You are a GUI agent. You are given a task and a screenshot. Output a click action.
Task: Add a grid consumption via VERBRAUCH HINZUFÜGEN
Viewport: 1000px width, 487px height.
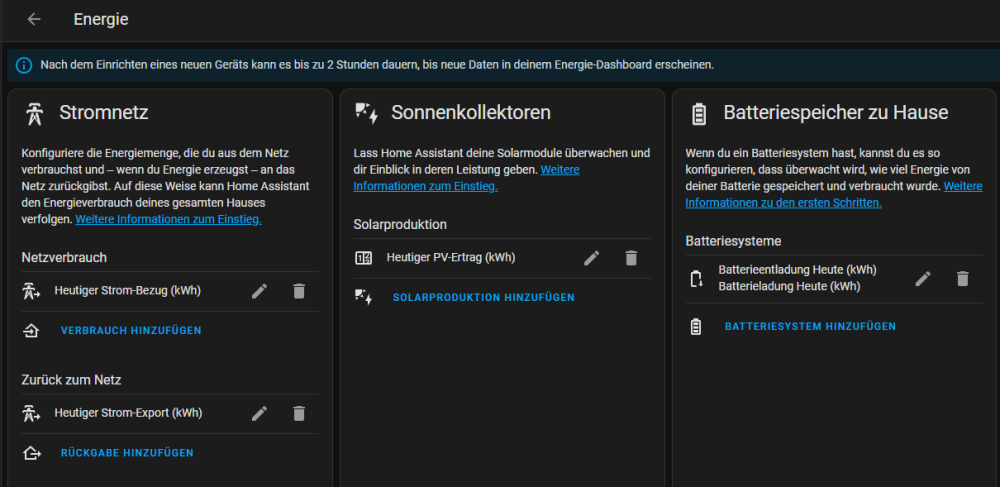131,330
